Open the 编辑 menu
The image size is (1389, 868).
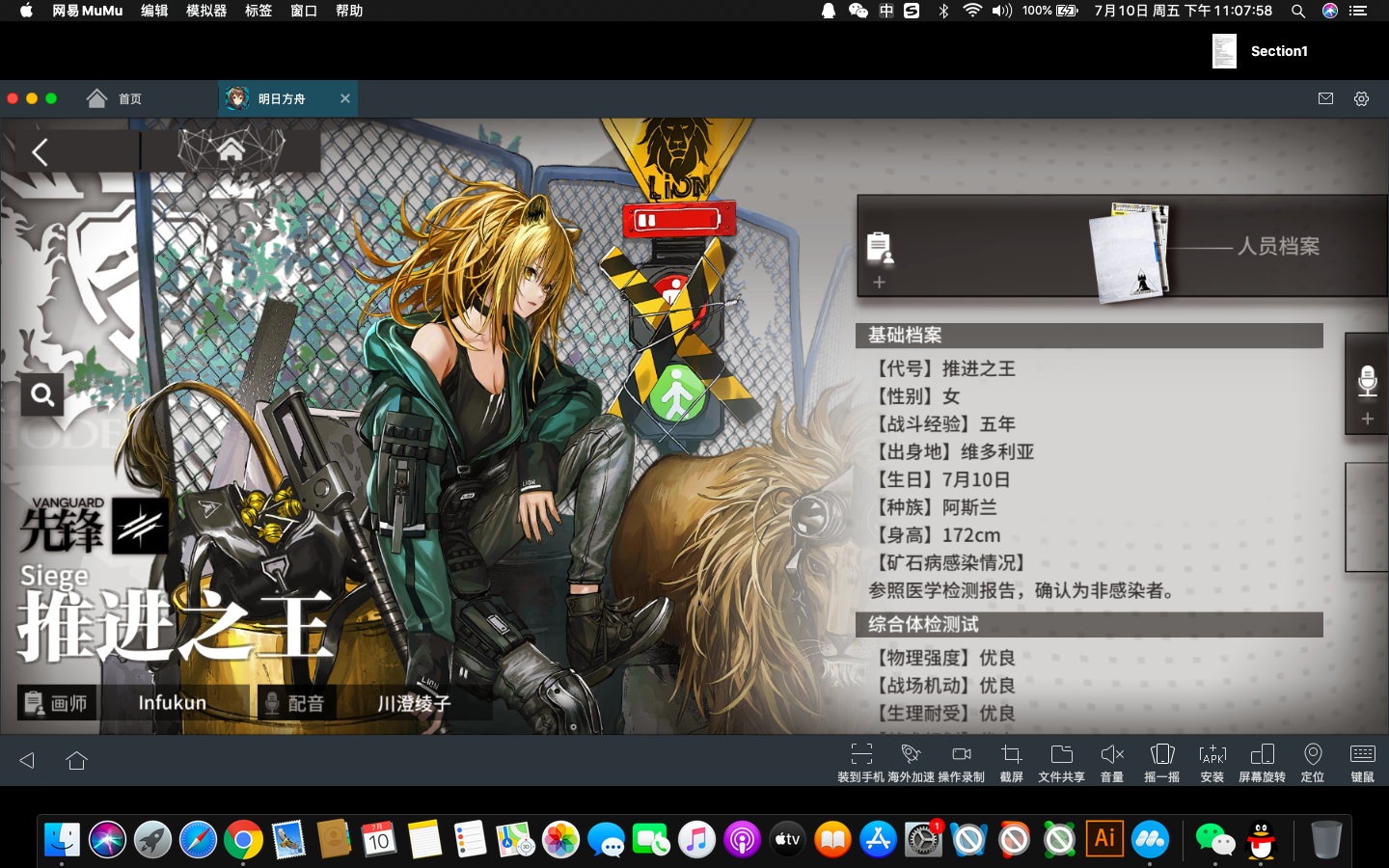click(x=154, y=11)
